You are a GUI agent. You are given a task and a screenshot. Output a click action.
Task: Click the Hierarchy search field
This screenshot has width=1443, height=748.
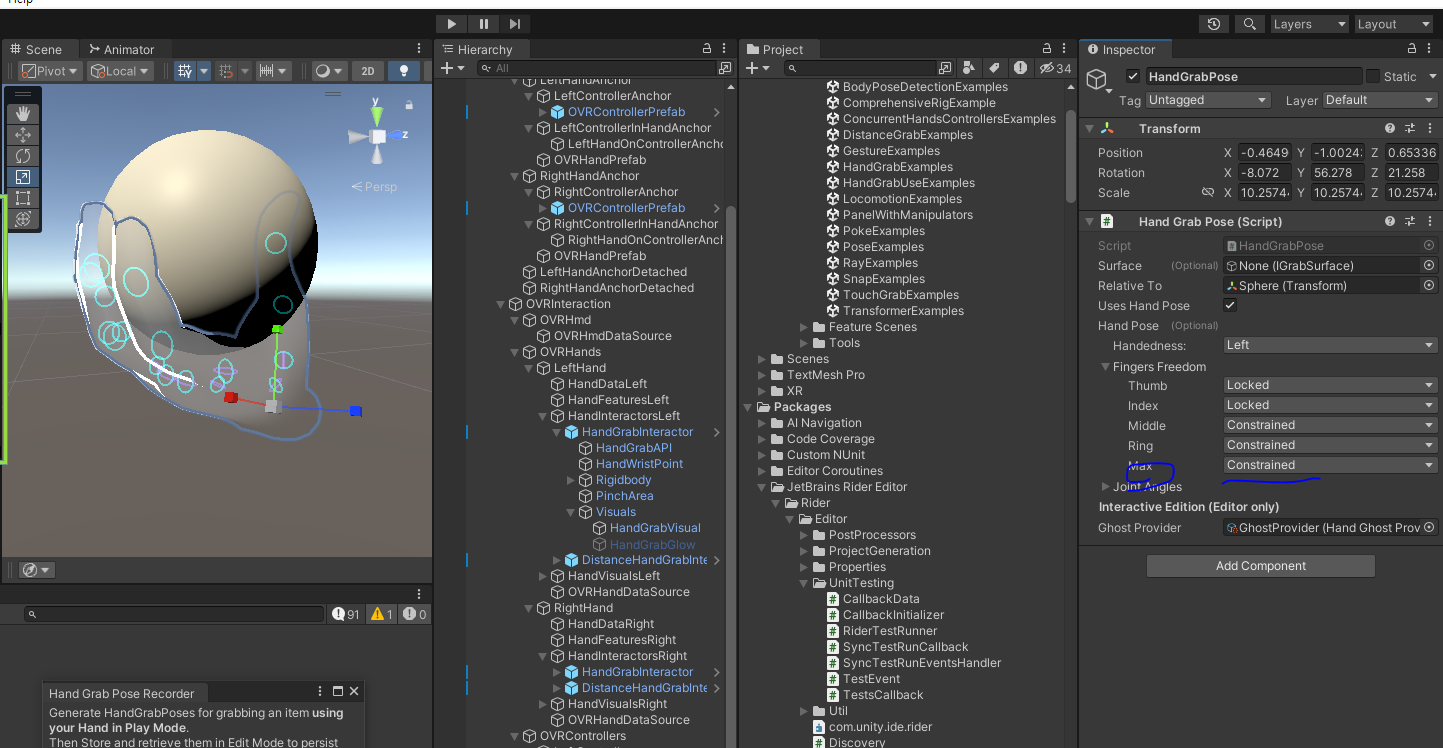point(597,68)
